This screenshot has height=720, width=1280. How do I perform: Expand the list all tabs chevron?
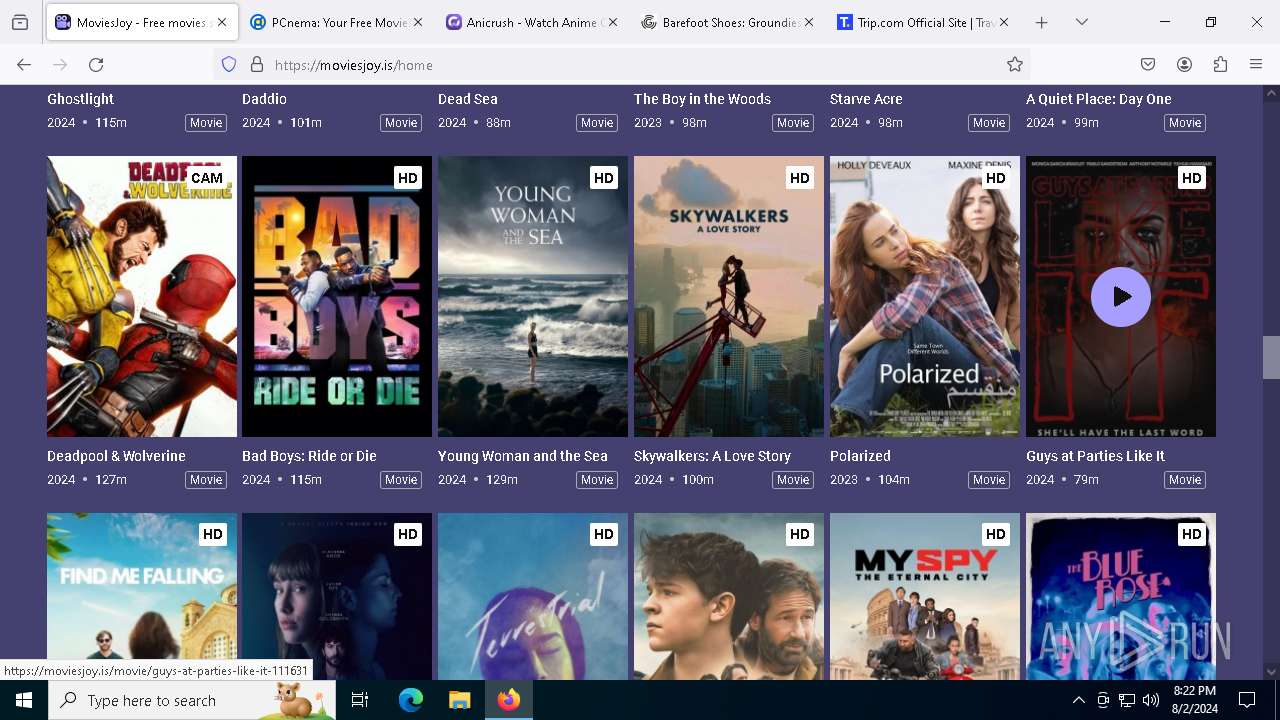coord(1081,22)
